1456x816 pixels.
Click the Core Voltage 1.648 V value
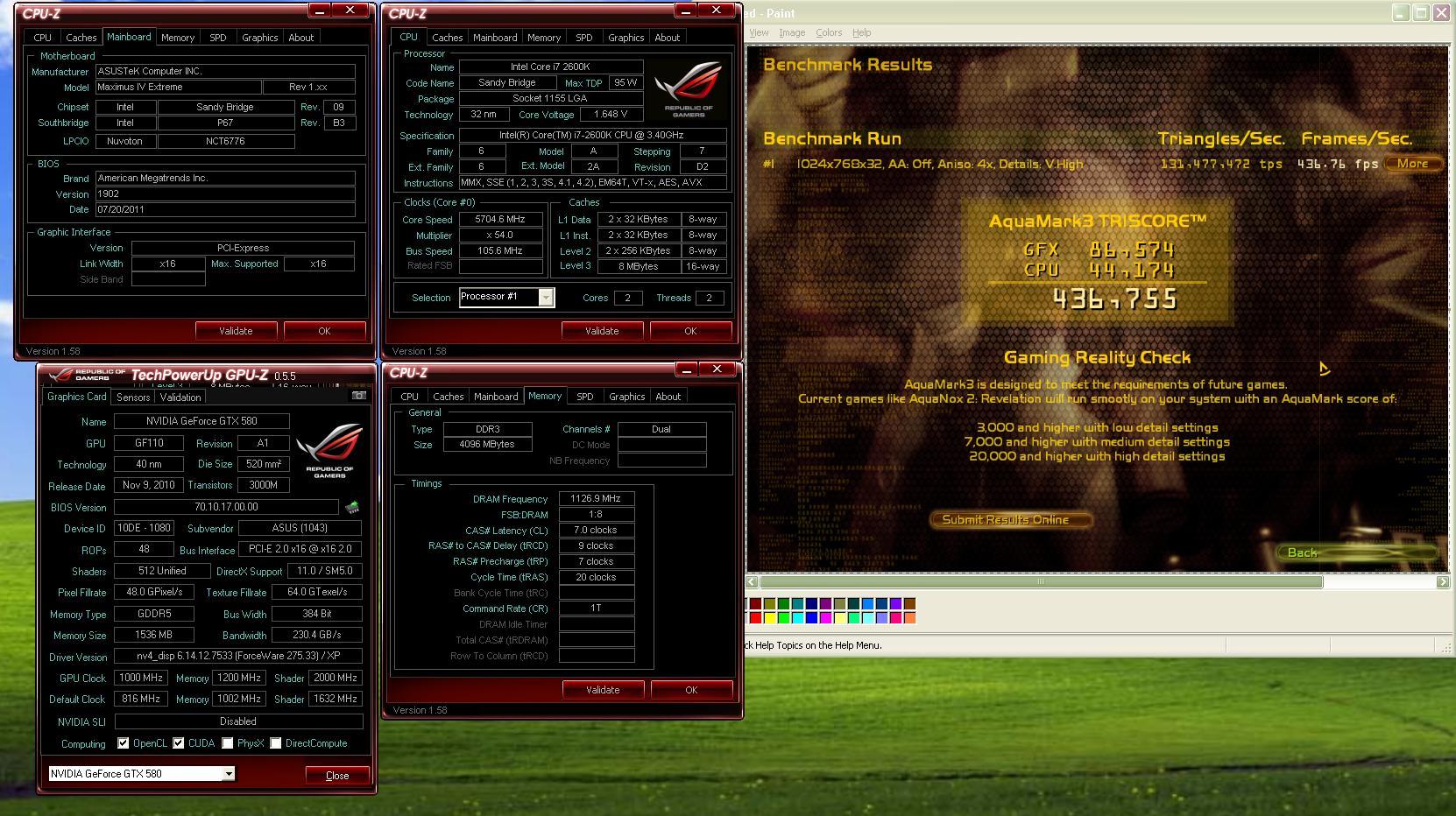(611, 115)
